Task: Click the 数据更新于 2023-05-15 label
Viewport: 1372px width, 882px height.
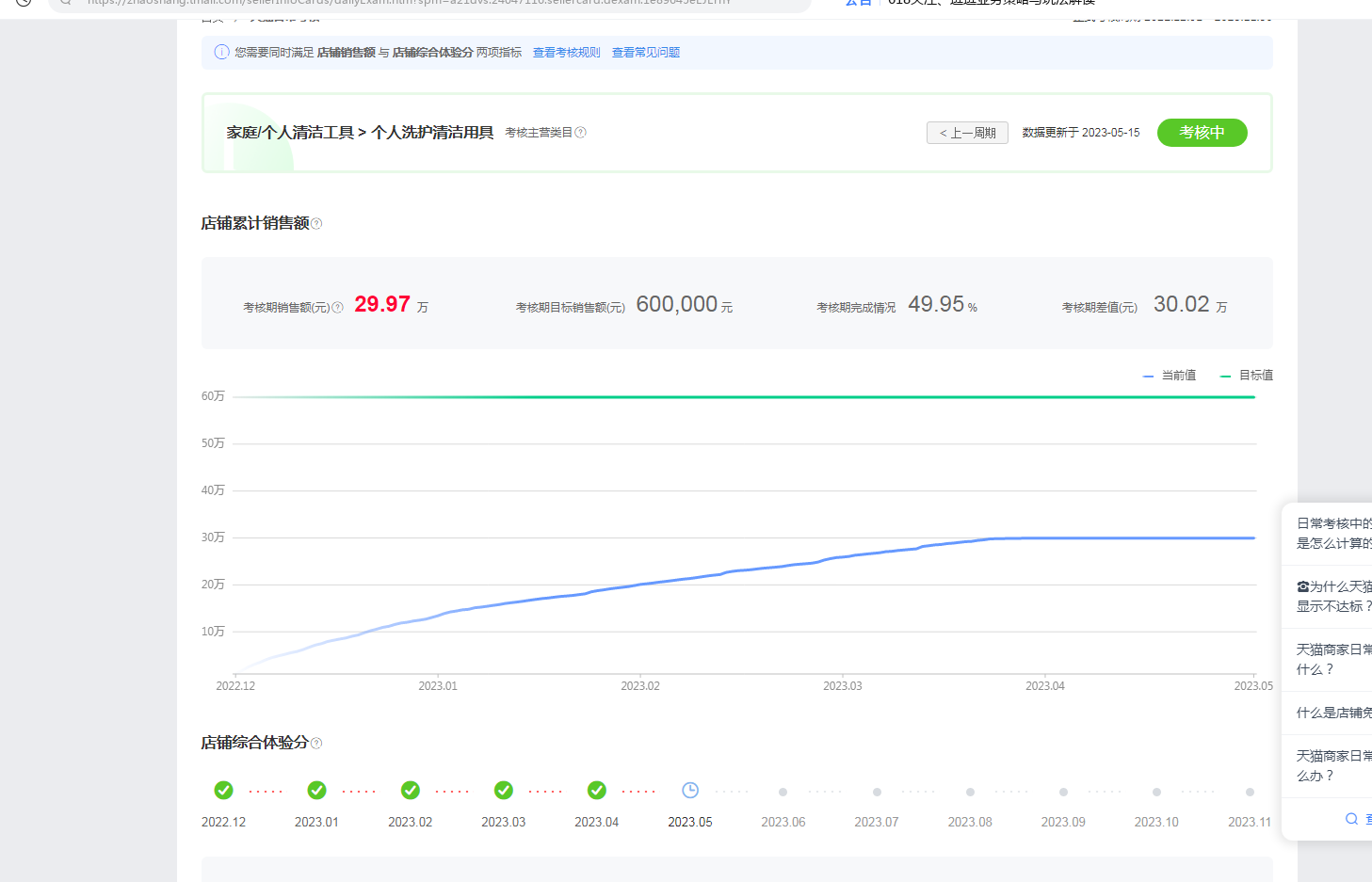Action: pyautogui.click(x=1081, y=133)
